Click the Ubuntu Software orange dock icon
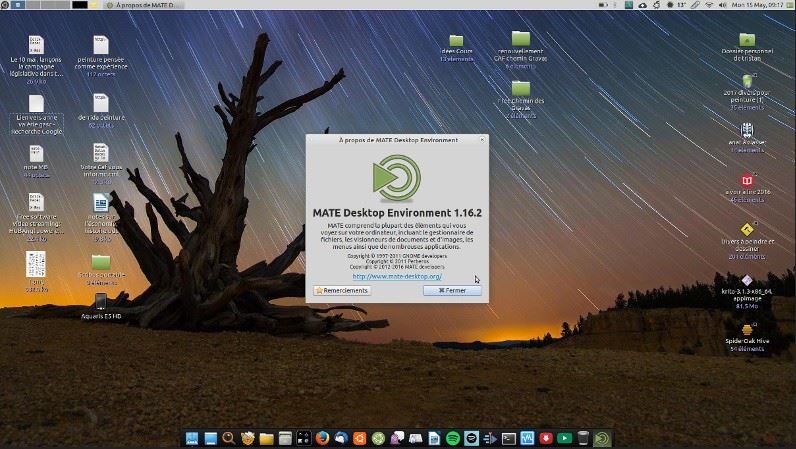 pos(359,438)
